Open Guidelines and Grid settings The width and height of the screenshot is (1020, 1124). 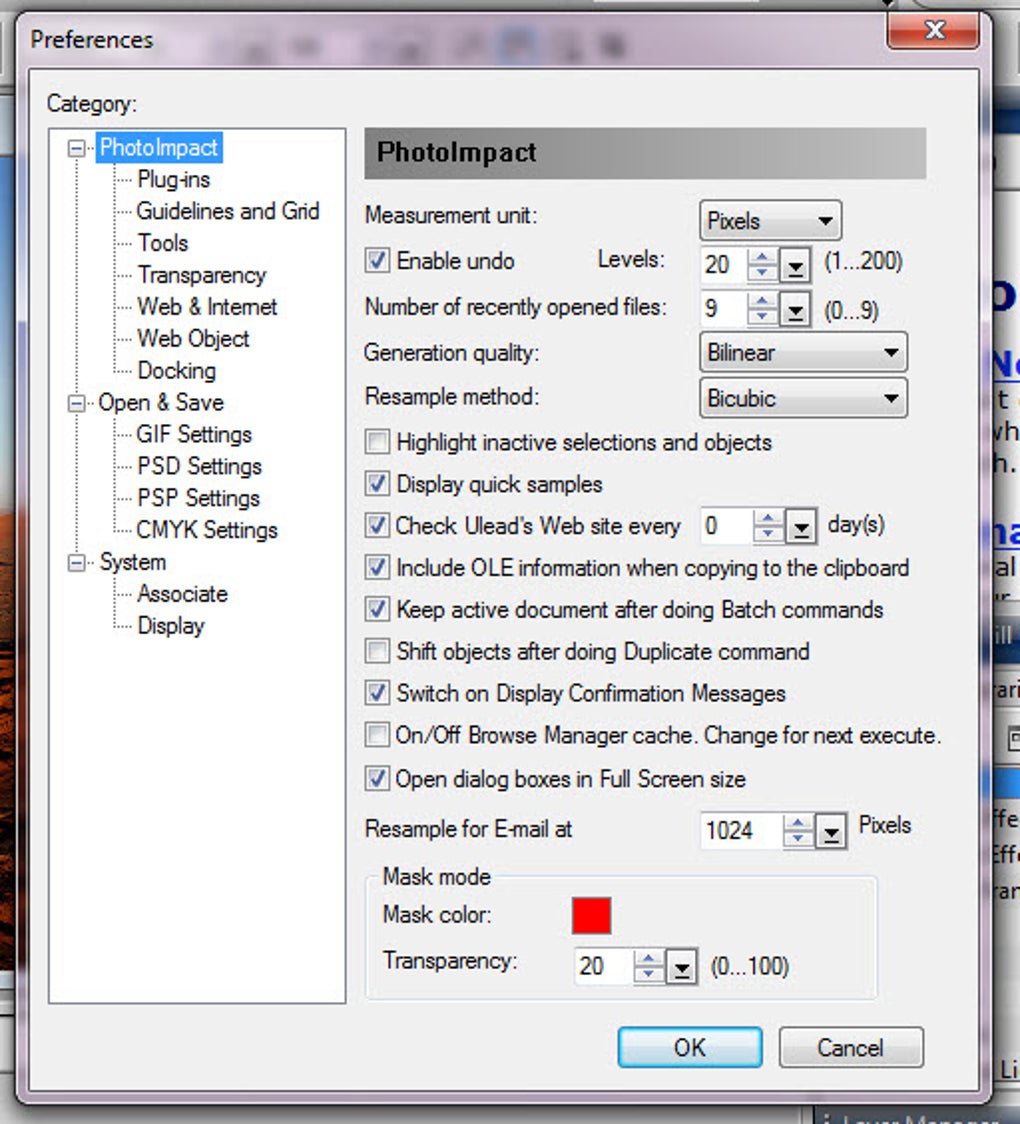point(228,211)
